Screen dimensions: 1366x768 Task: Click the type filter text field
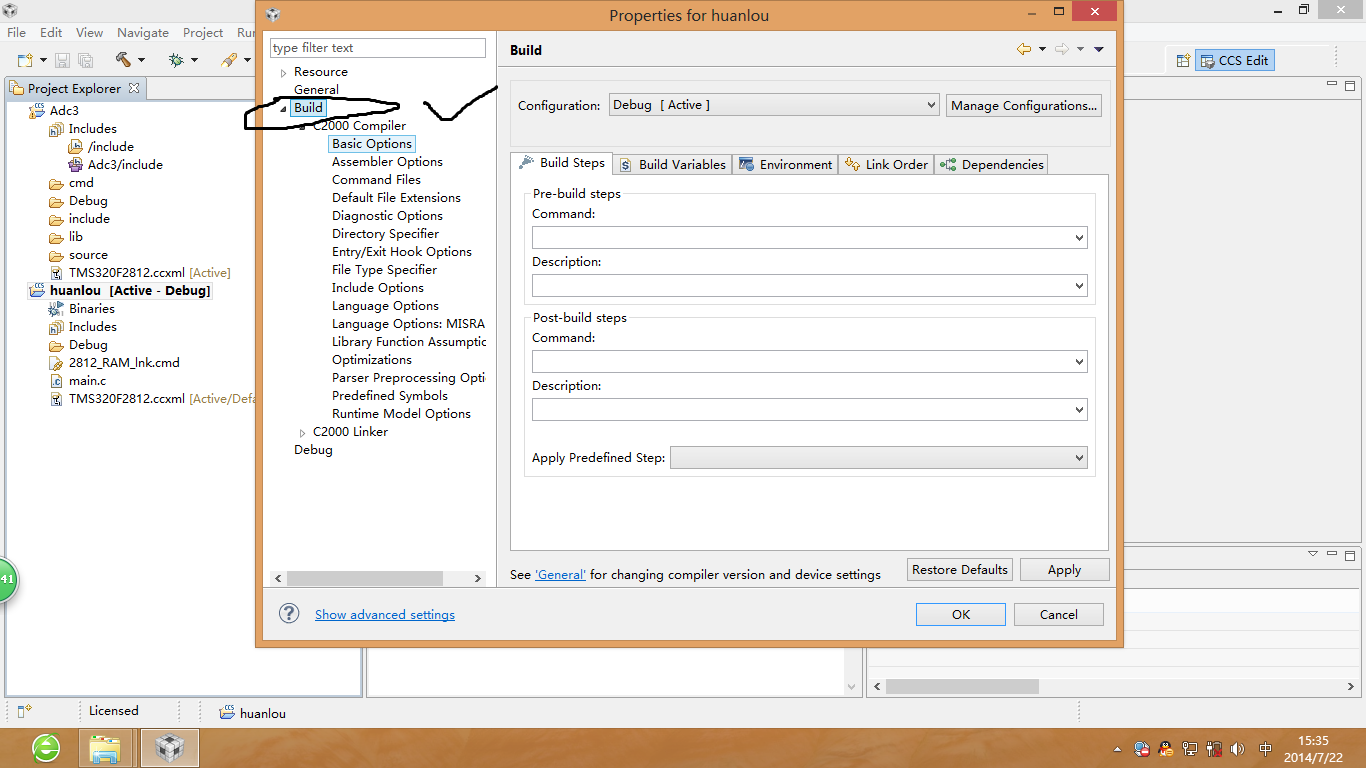(378, 48)
